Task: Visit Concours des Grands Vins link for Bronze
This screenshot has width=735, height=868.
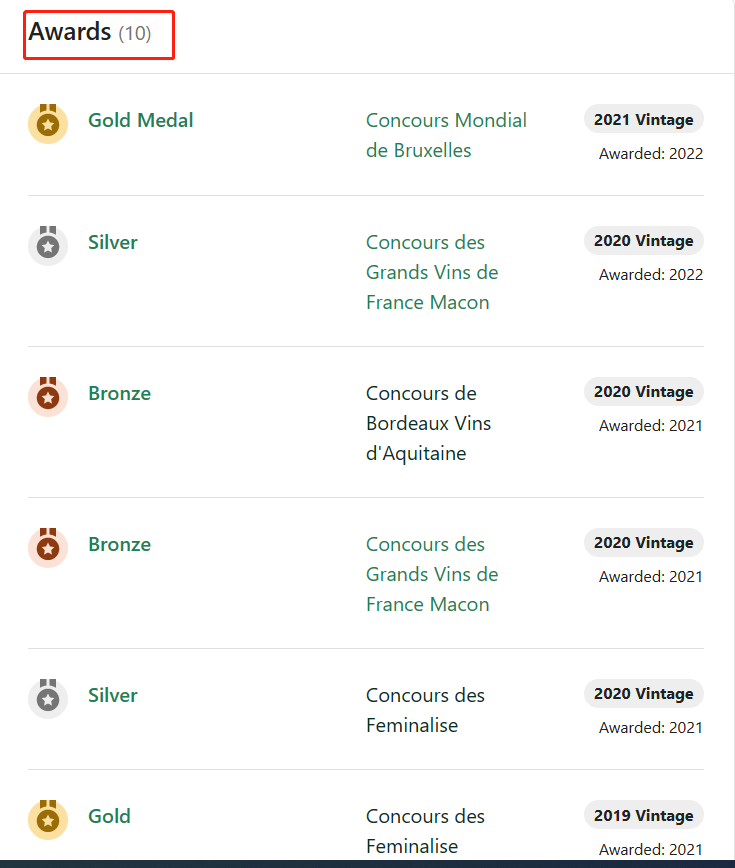Action: pos(432,574)
